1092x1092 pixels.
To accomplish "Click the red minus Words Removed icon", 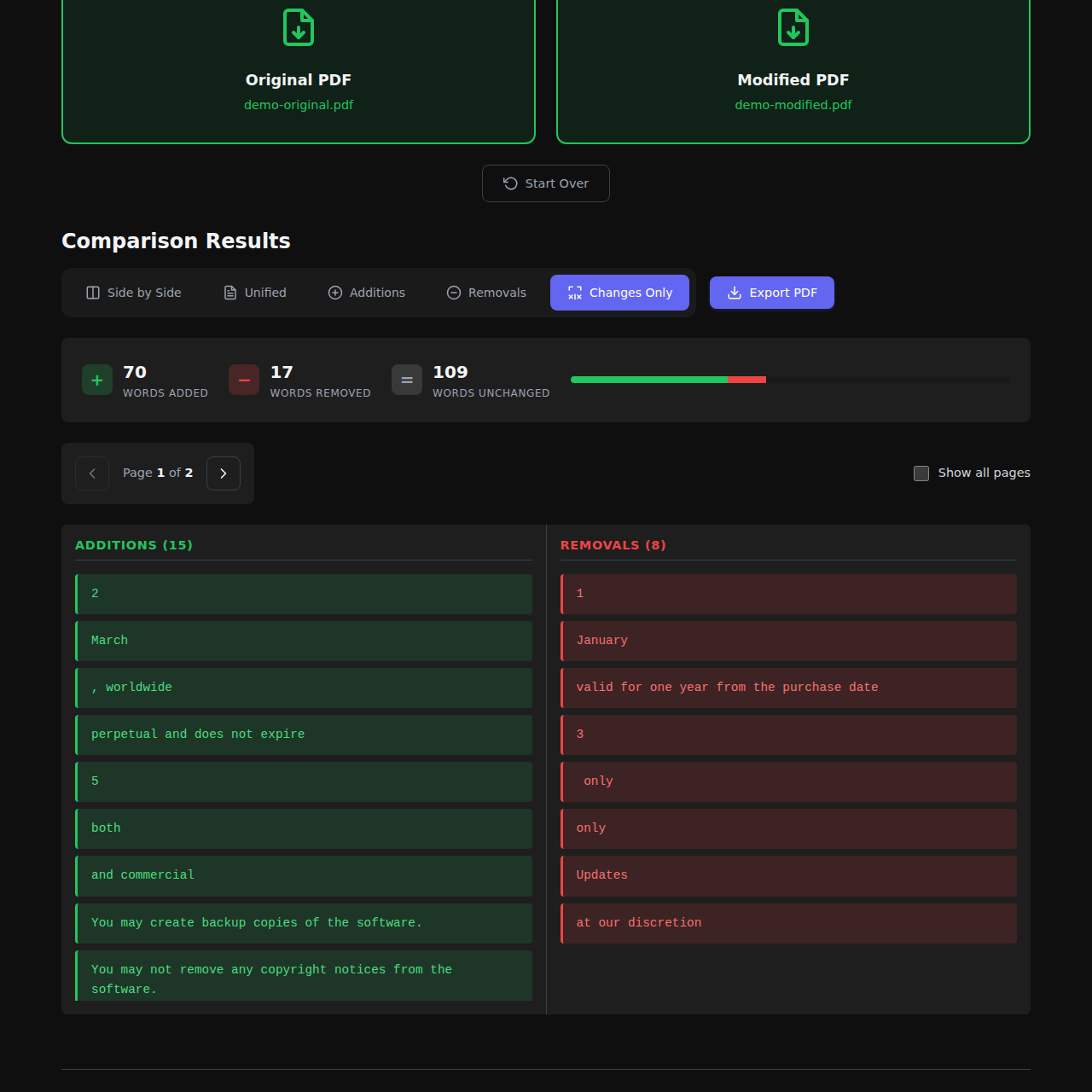I will 244,380.
